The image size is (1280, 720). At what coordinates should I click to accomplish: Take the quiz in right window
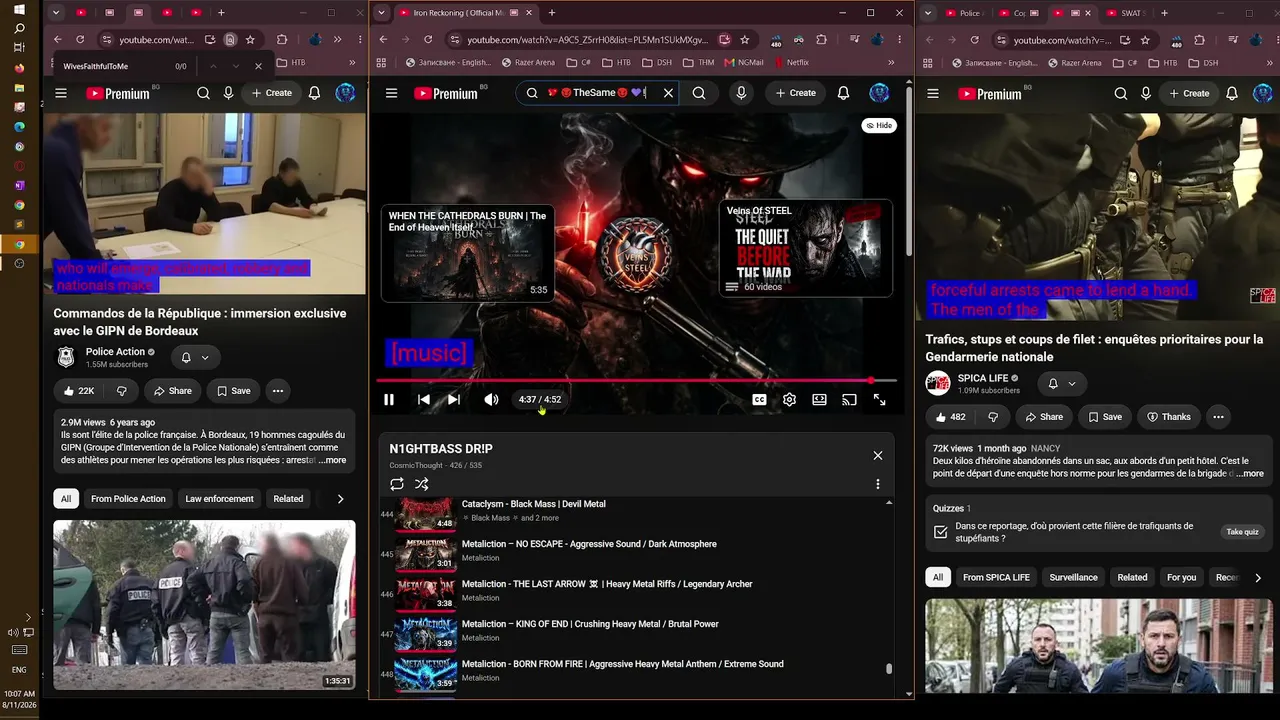pos(1242,532)
